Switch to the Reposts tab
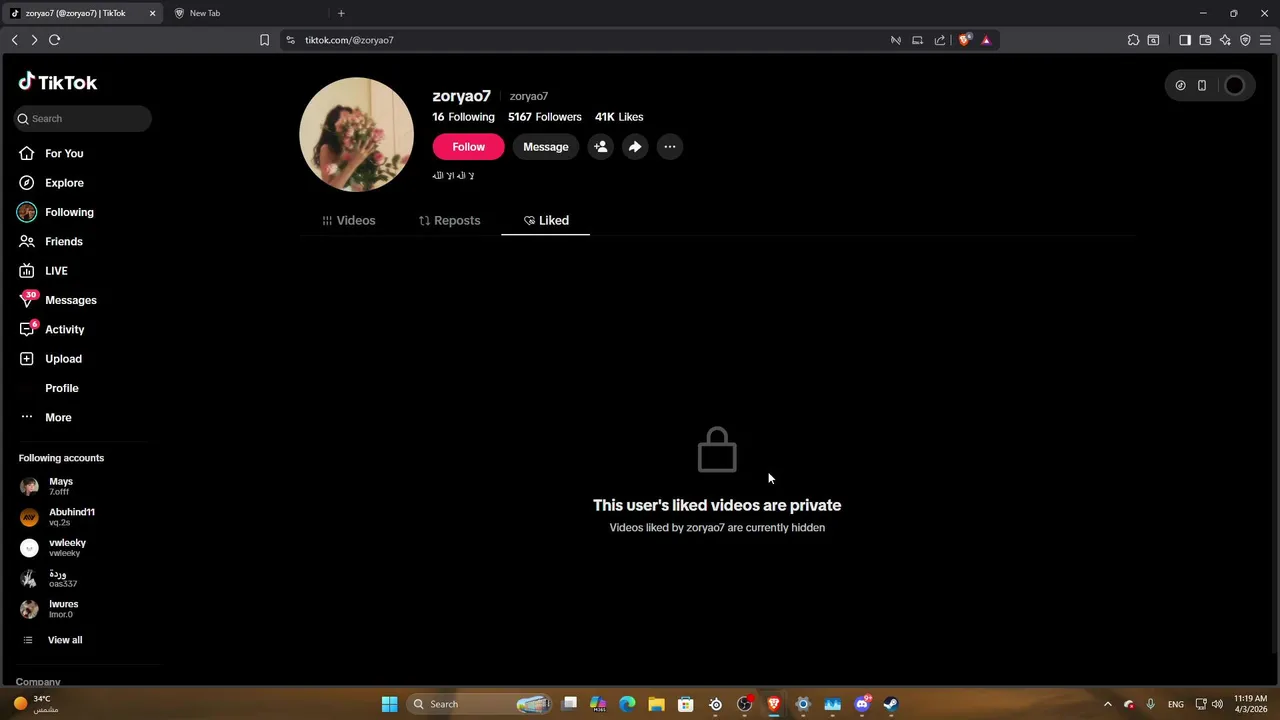This screenshot has width=1280, height=720. click(x=449, y=220)
